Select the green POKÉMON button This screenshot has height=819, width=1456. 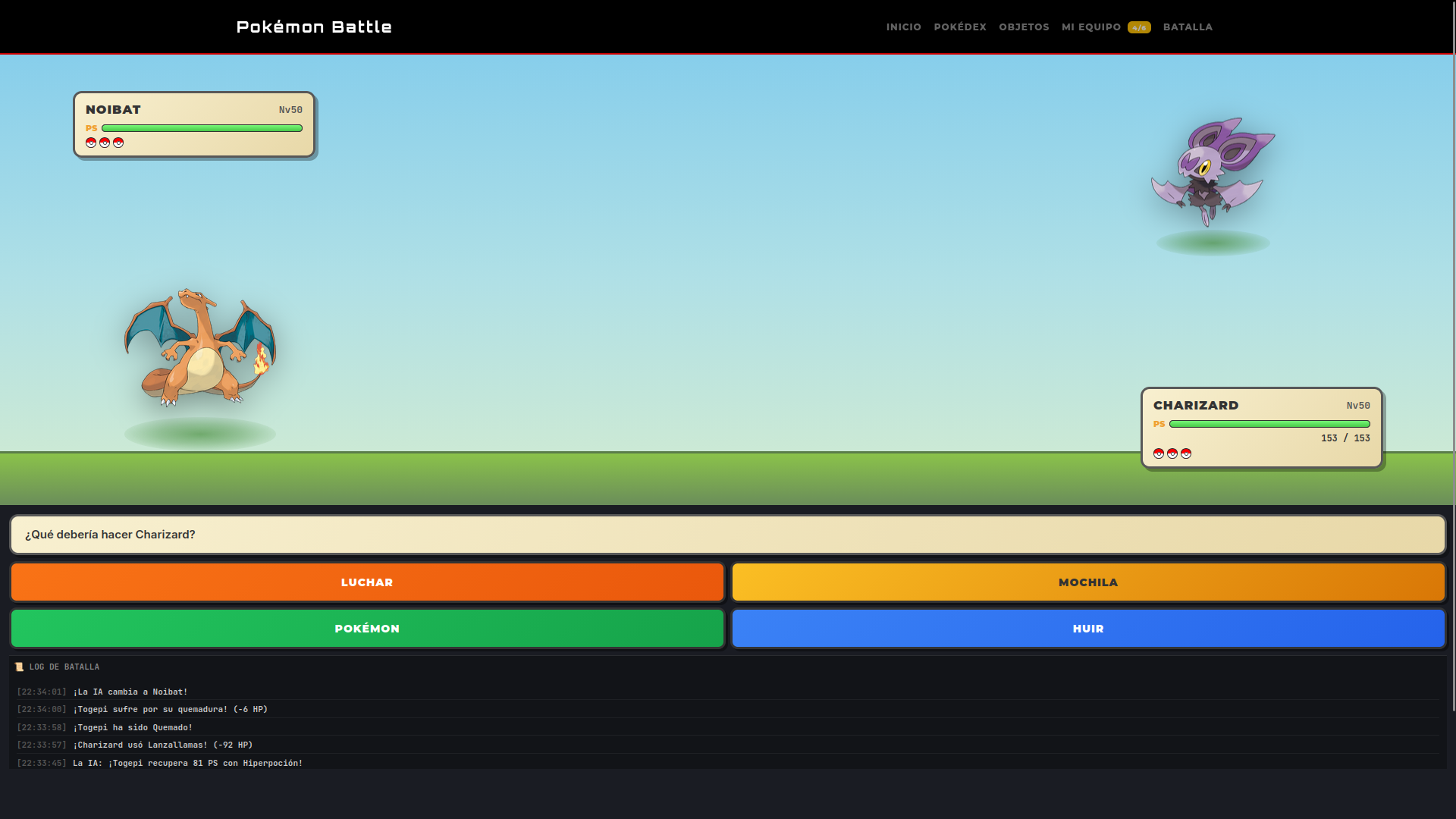[367, 629]
